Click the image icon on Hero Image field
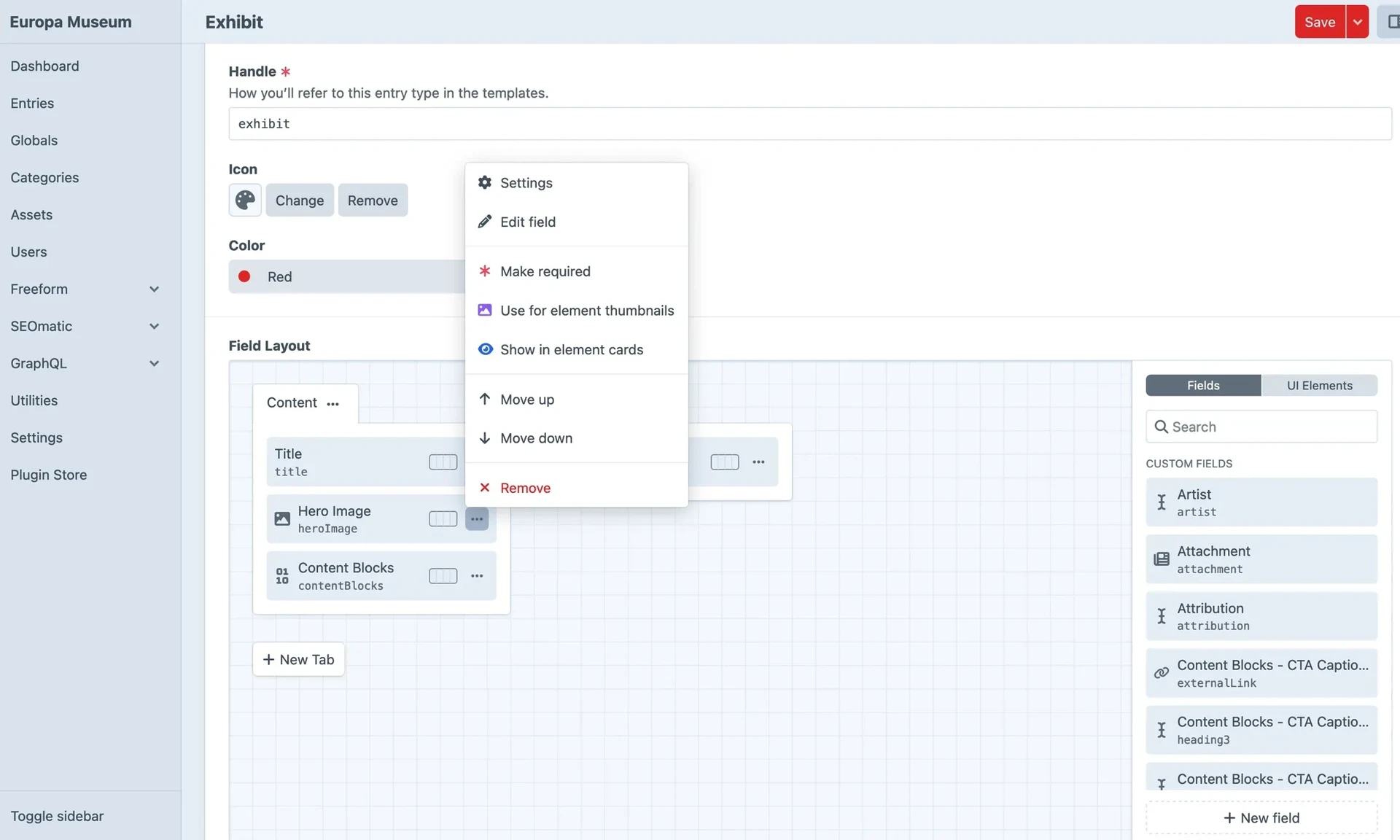This screenshot has height=840, width=1400. point(282,518)
